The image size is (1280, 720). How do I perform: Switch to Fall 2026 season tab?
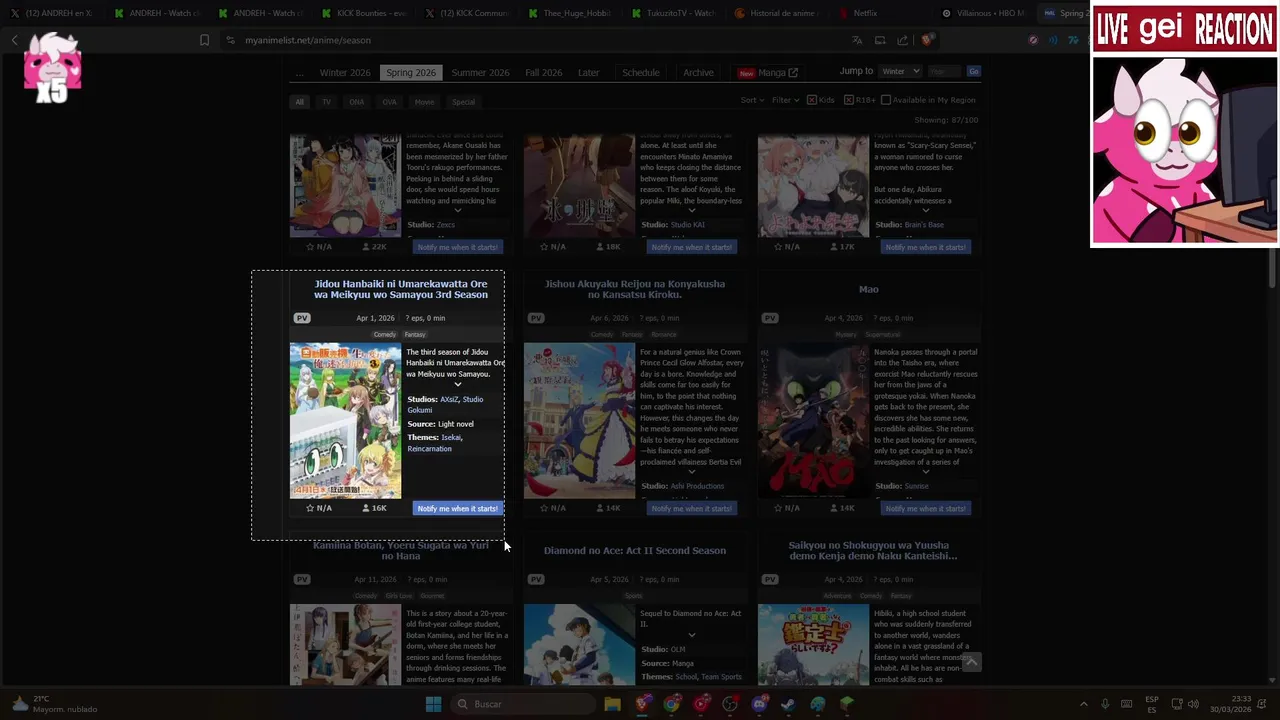coord(545,73)
